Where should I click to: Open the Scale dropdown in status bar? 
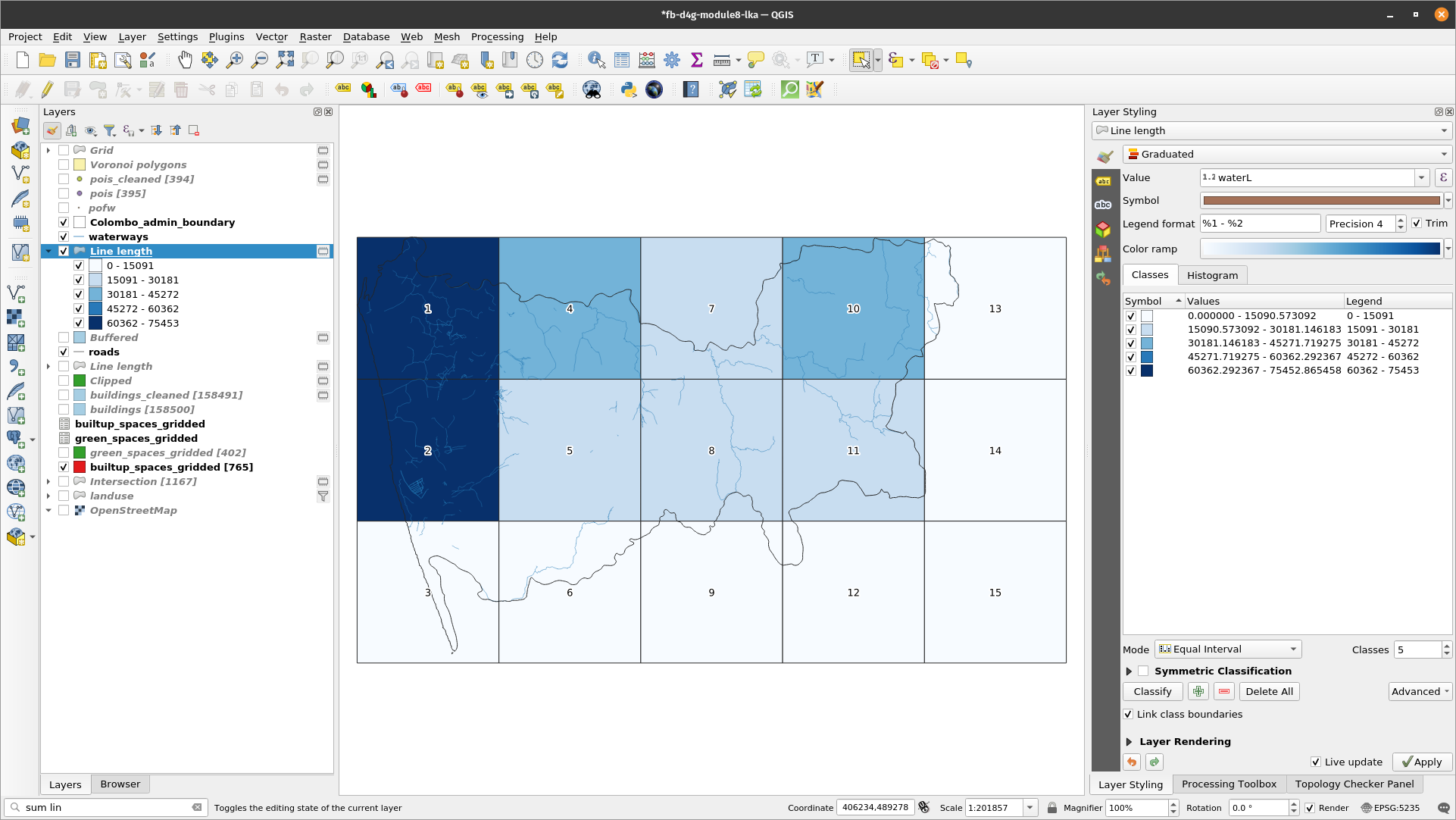(x=1030, y=808)
